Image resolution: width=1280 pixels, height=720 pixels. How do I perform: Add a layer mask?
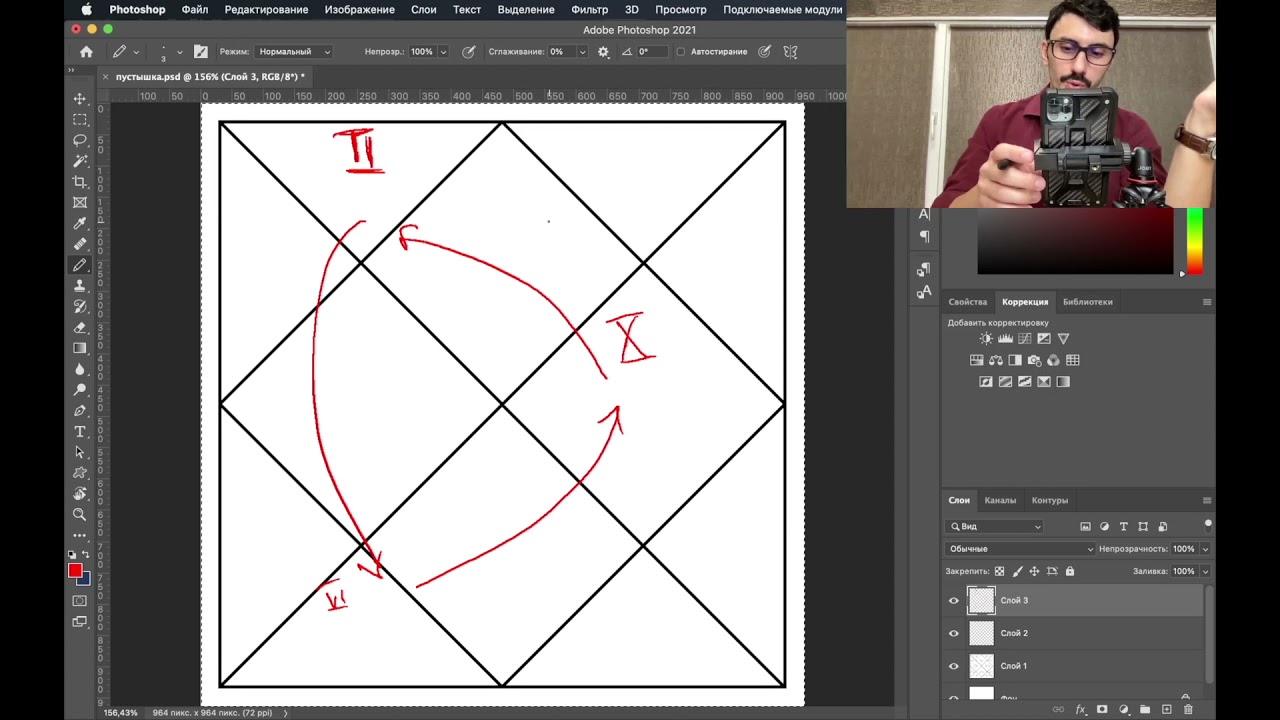(1102, 710)
